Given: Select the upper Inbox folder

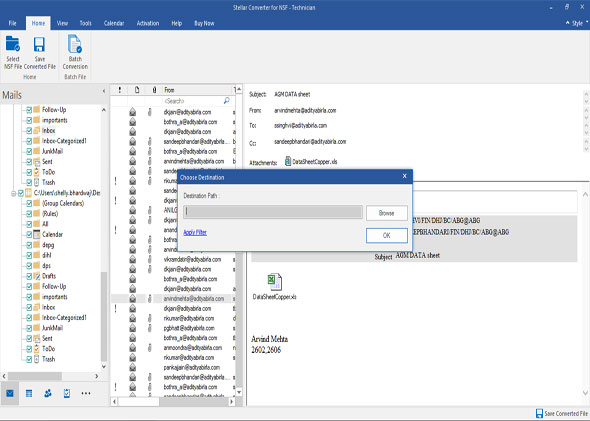Looking at the screenshot, I should [x=49, y=131].
